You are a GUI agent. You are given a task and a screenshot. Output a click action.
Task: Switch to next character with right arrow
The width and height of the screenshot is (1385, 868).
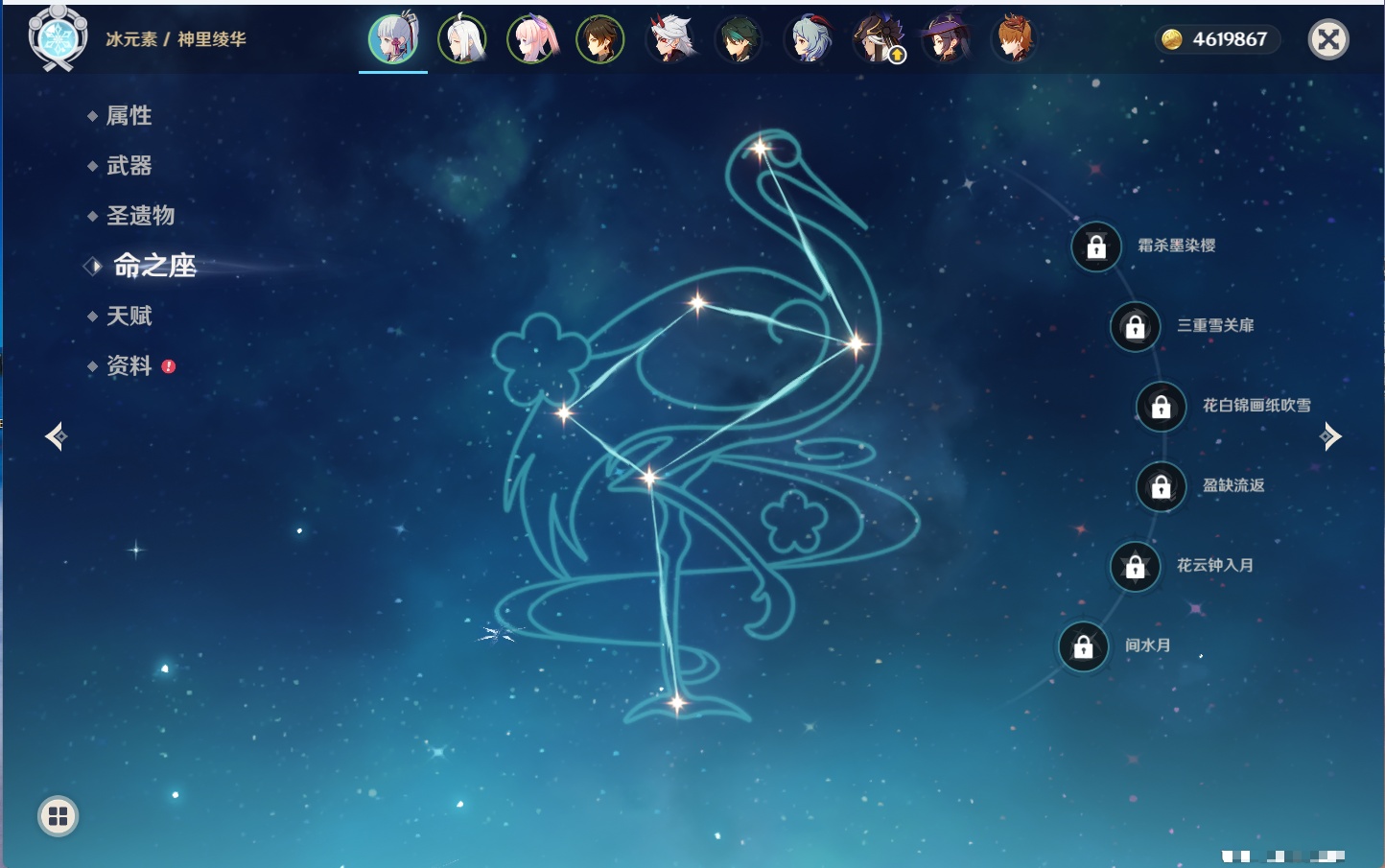(1330, 436)
